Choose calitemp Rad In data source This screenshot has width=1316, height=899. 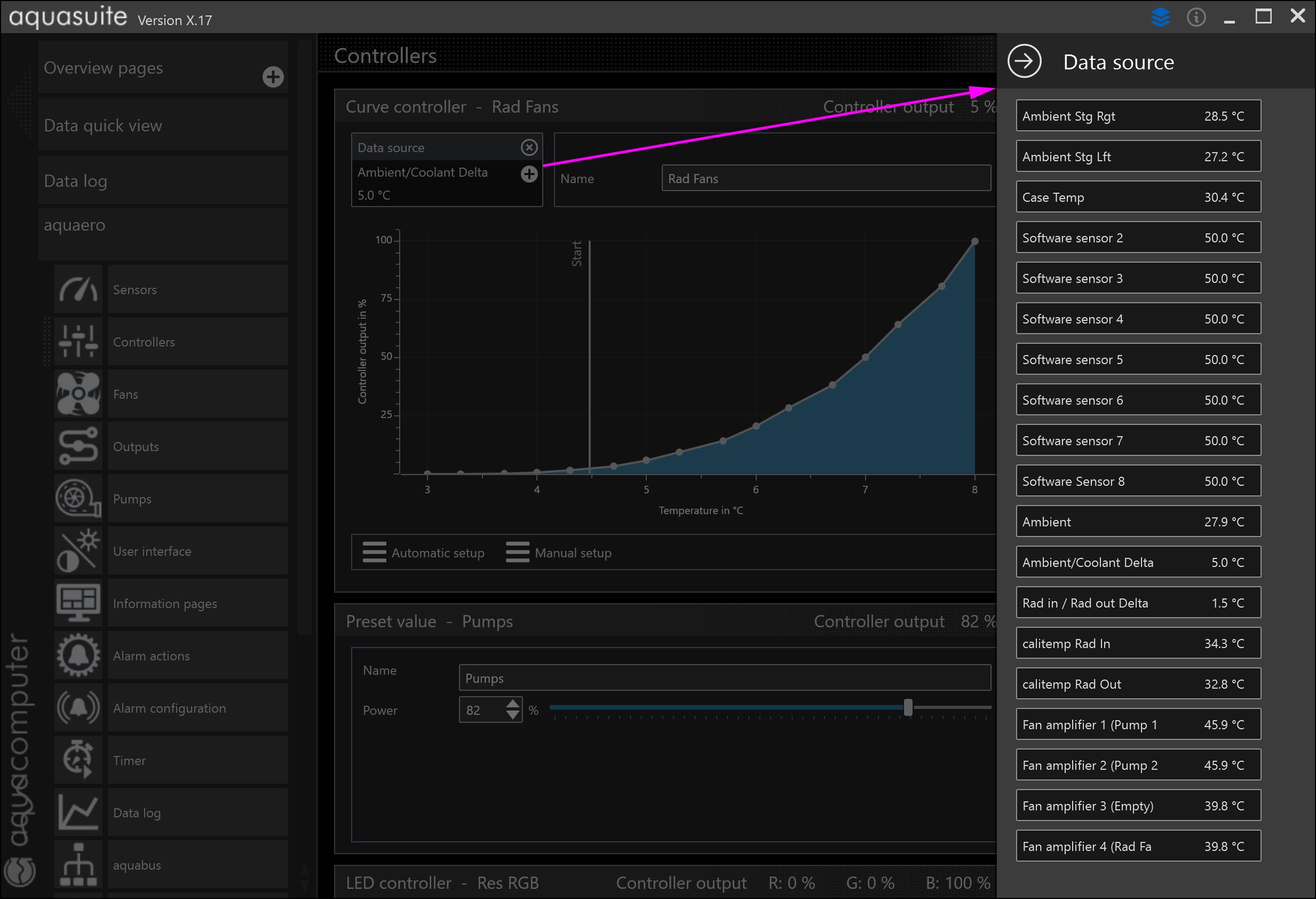pos(1138,643)
